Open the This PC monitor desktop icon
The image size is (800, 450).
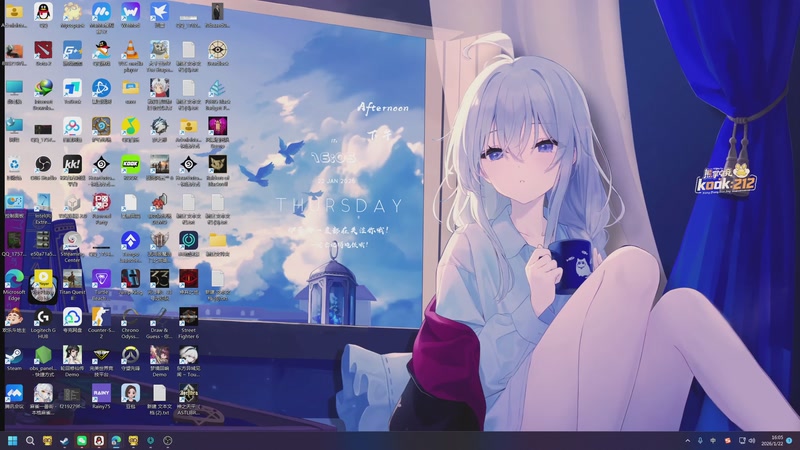14,89
